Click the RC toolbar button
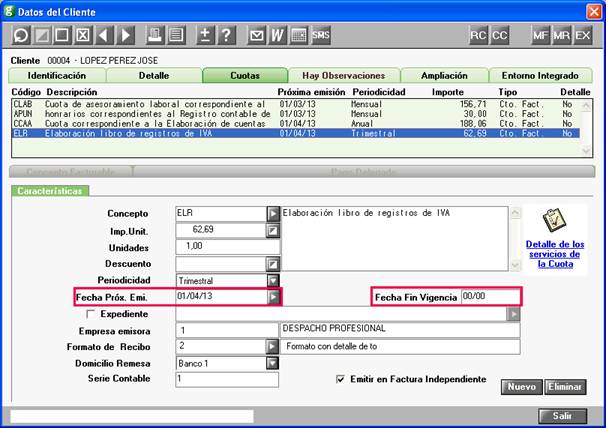 tap(478, 36)
